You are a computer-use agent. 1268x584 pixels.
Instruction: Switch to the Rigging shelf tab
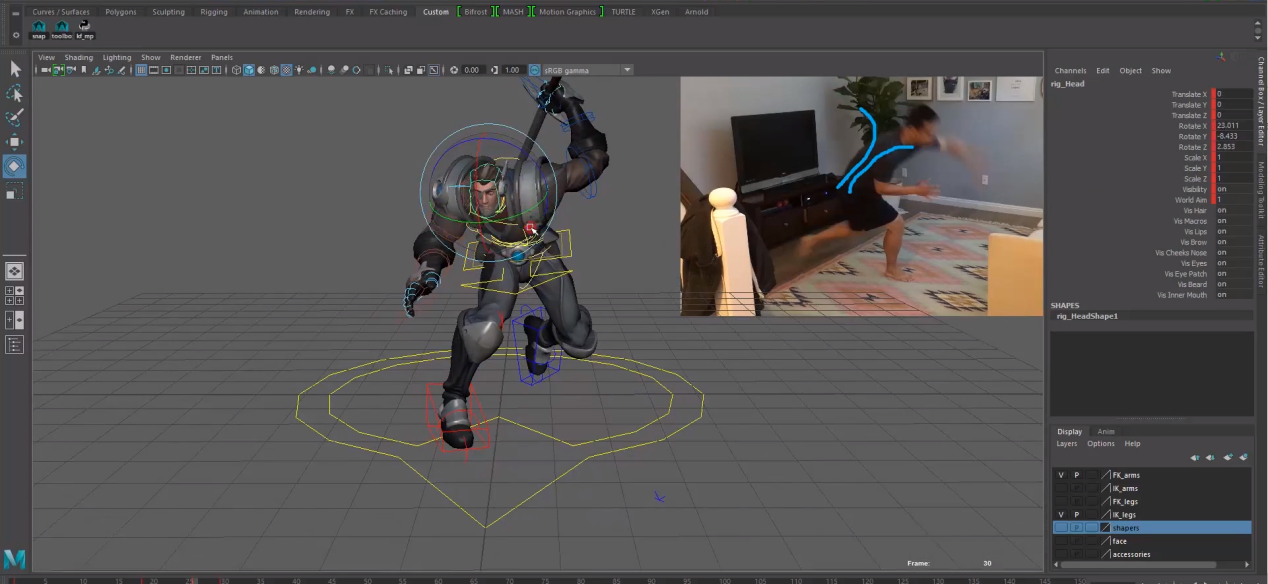[x=213, y=12]
